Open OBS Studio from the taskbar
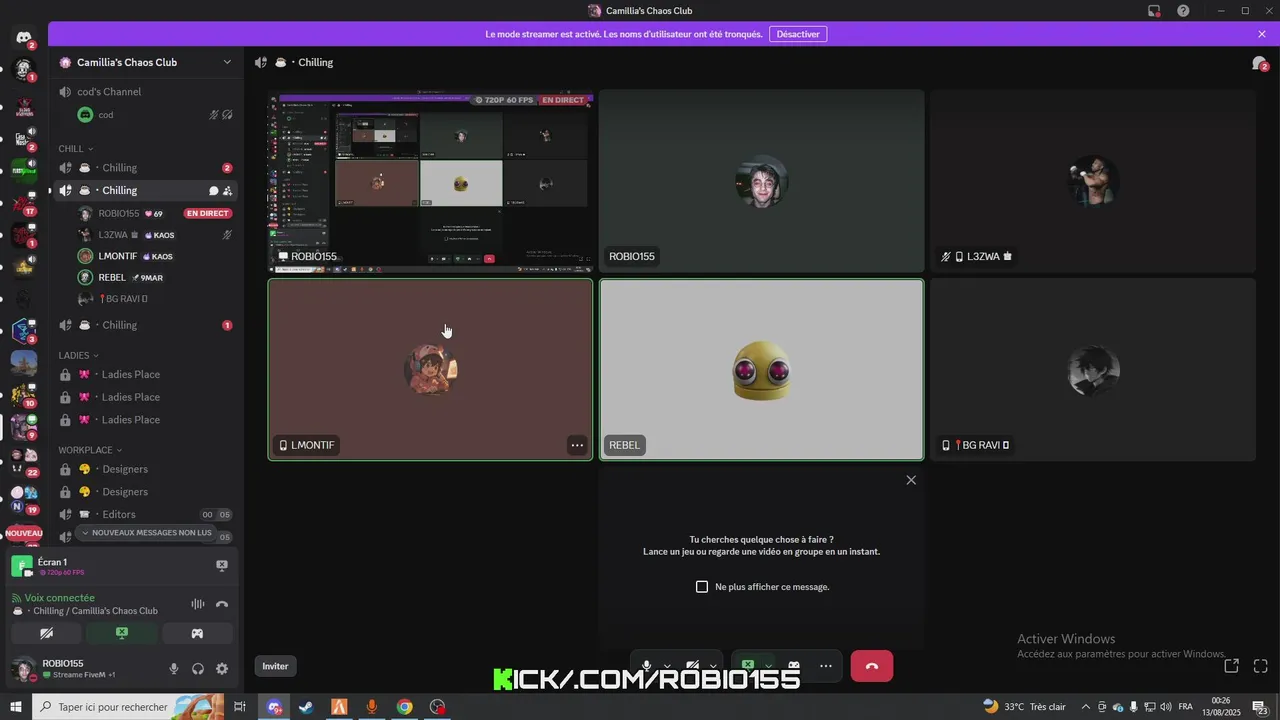This screenshot has height=720, width=1280. [437, 707]
